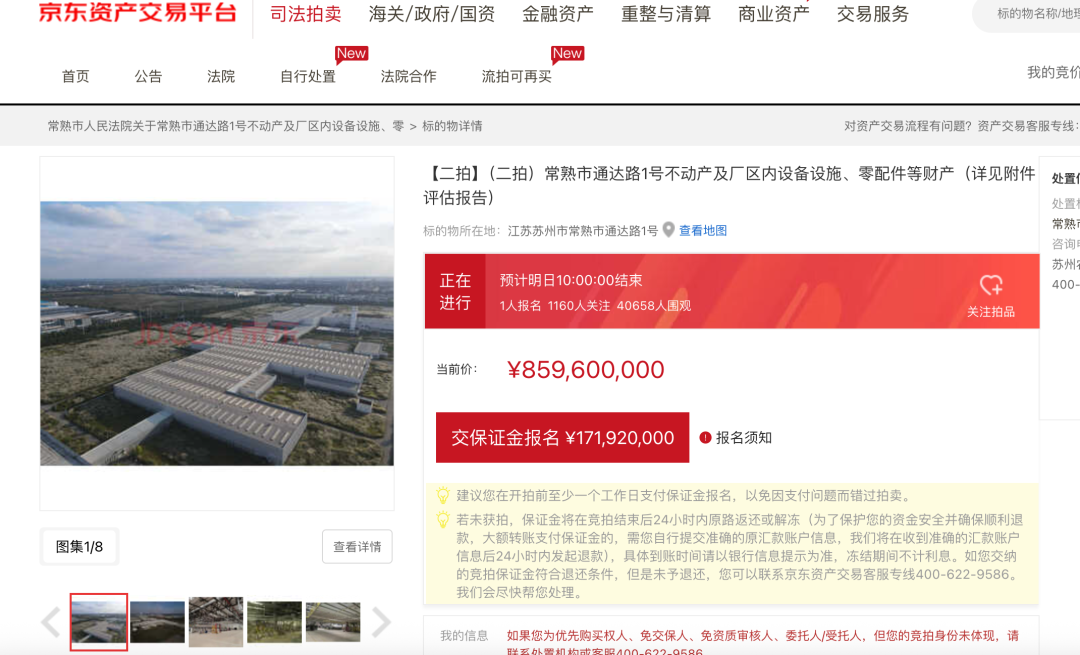The width and height of the screenshot is (1080, 655).
Task: Click the lightbulb icon next to the refund notice
Action: pyautogui.click(x=441, y=519)
